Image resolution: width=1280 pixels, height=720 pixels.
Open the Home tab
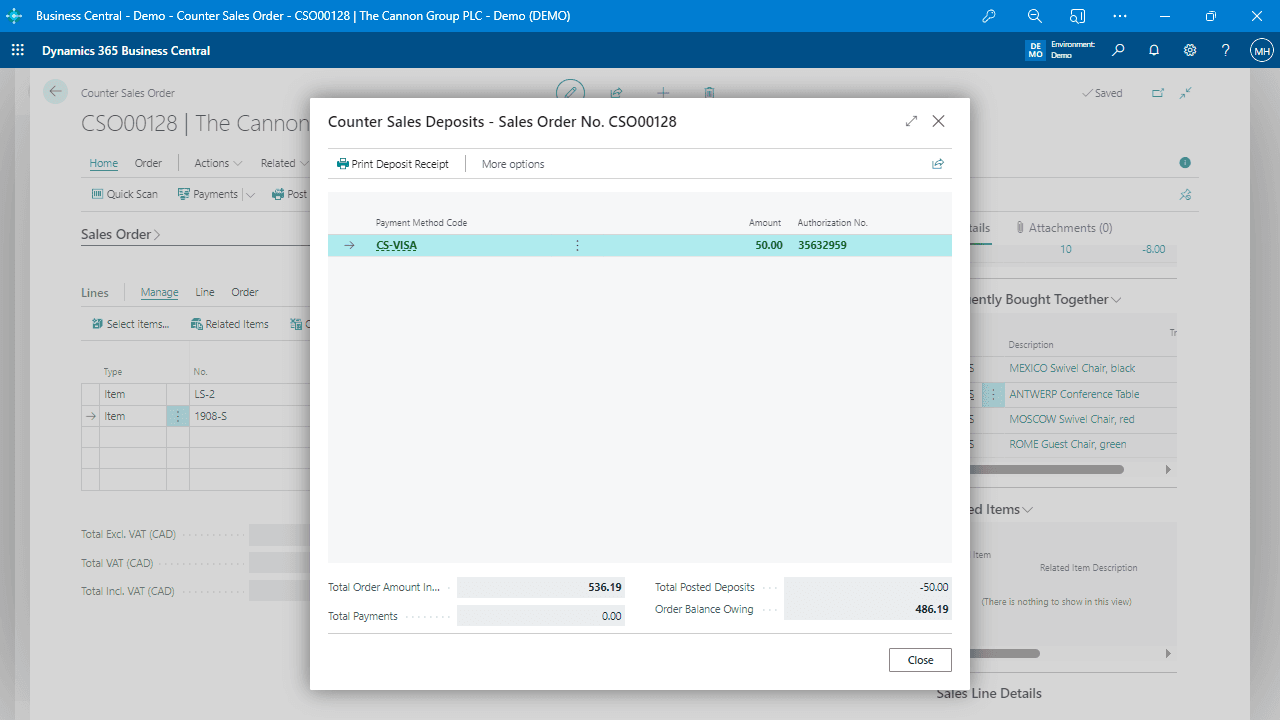[103, 163]
